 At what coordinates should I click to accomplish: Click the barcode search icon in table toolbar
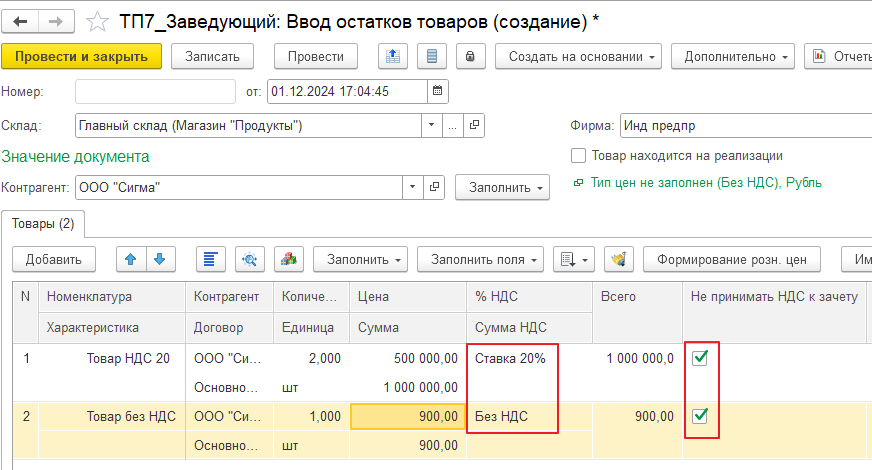(x=250, y=259)
